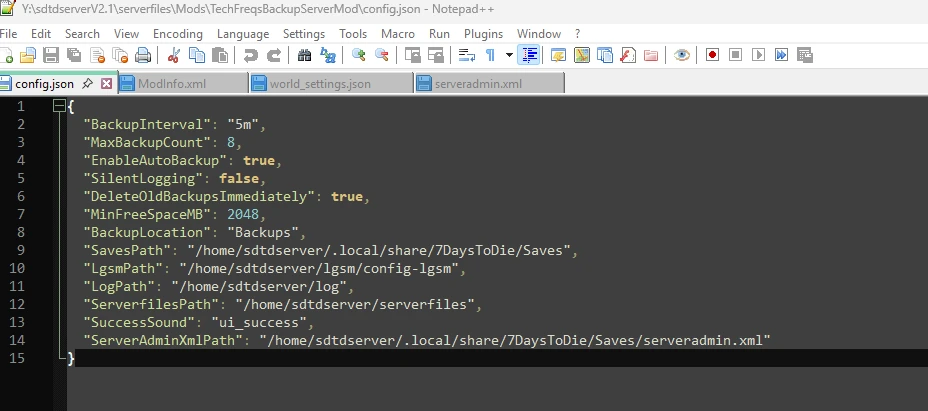Click the pin icon on config.json tab
The height and width of the screenshot is (411, 928).
(x=88, y=84)
